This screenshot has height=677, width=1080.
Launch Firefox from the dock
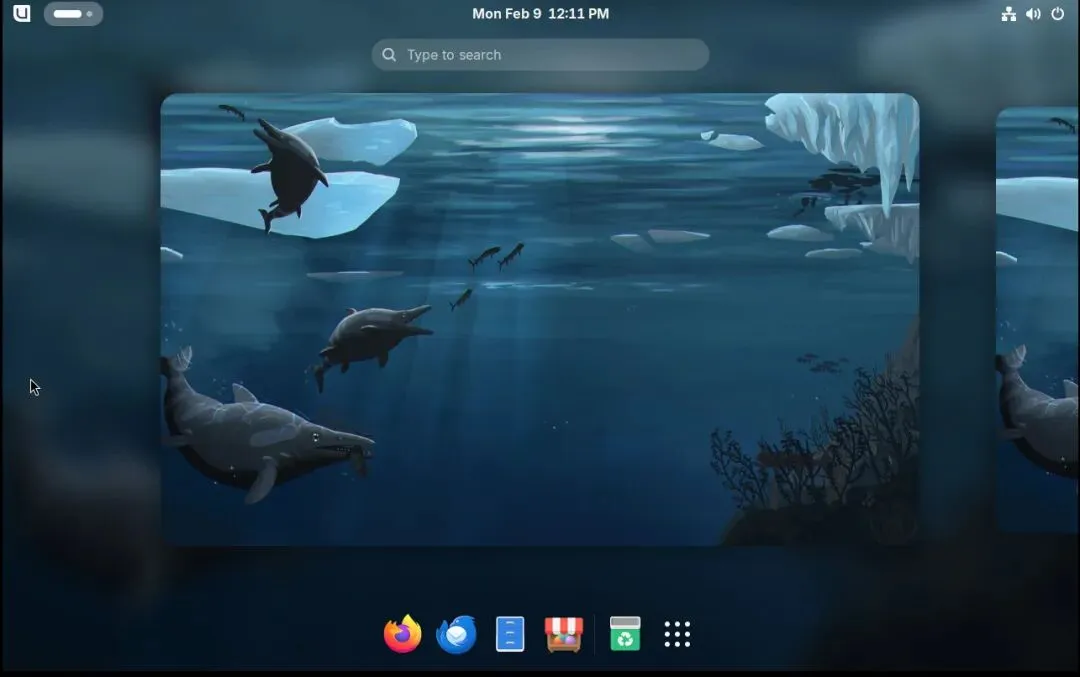pyautogui.click(x=403, y=634)
